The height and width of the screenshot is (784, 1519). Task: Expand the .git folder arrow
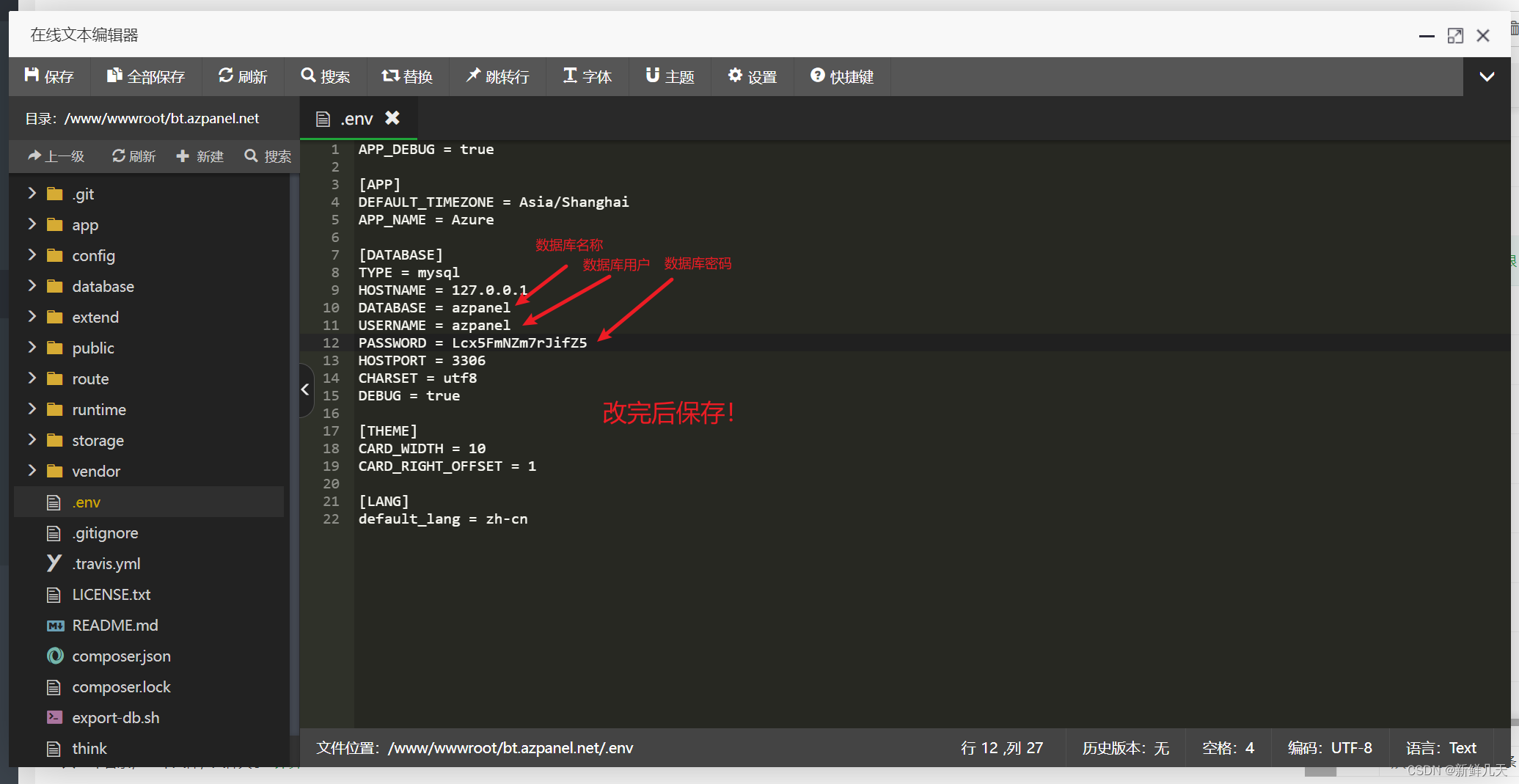coord(32,193)
